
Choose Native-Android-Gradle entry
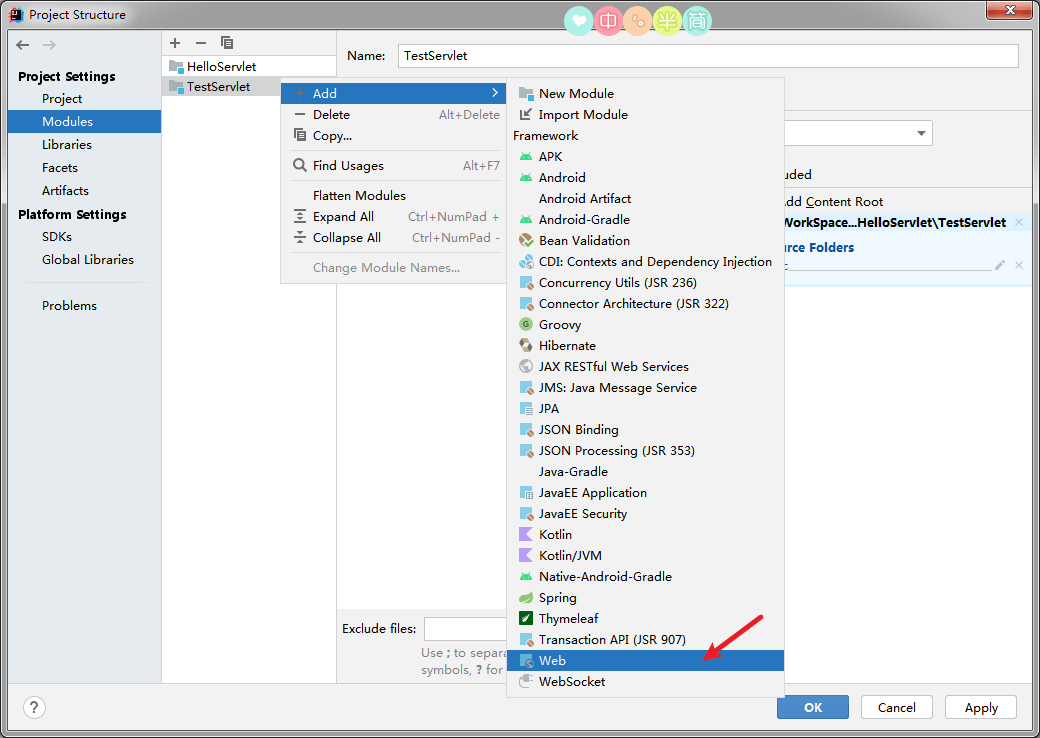(x=645, y=577)
